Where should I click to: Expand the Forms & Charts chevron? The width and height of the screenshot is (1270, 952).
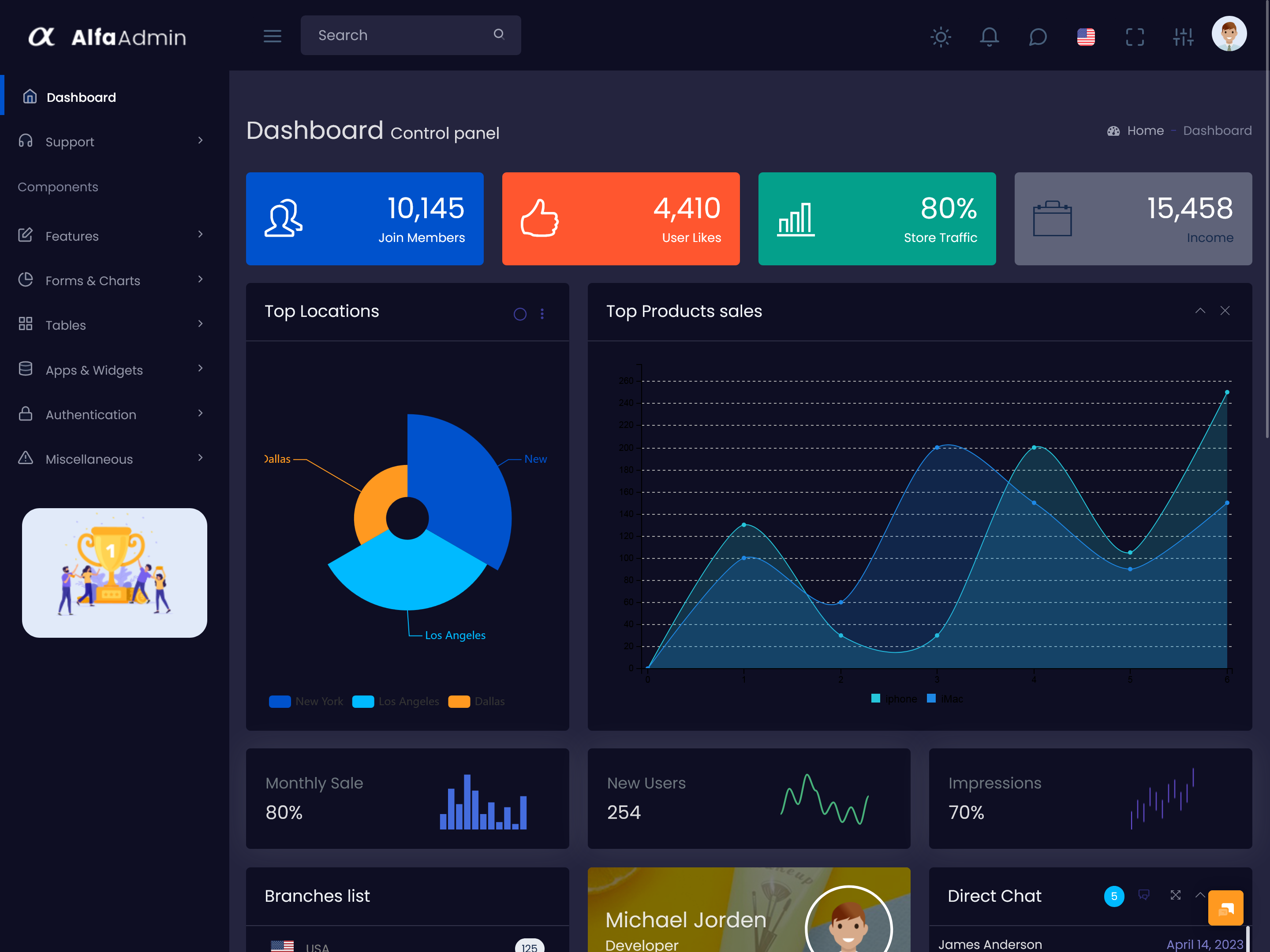click(x=200, y=279)
